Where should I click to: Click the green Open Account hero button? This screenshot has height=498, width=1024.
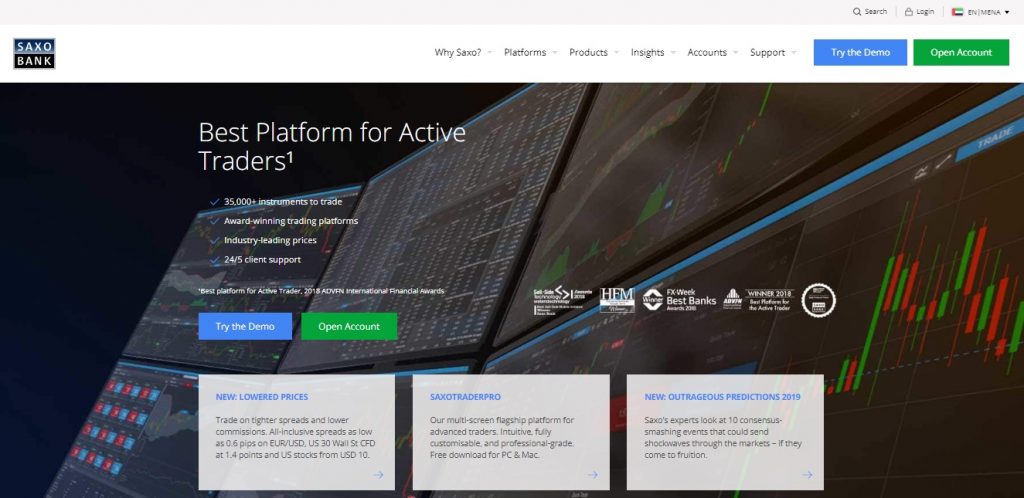(x=349, y=326)
